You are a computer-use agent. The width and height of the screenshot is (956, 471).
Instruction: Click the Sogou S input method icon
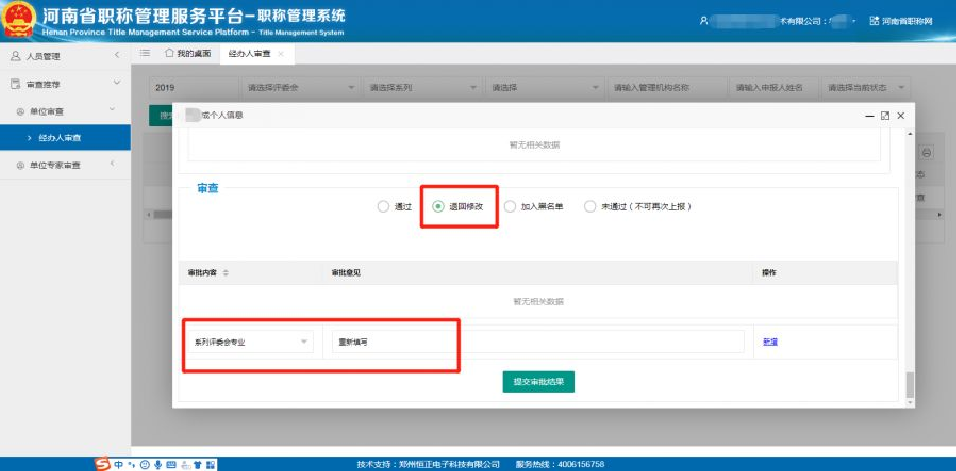click(103, 464)
